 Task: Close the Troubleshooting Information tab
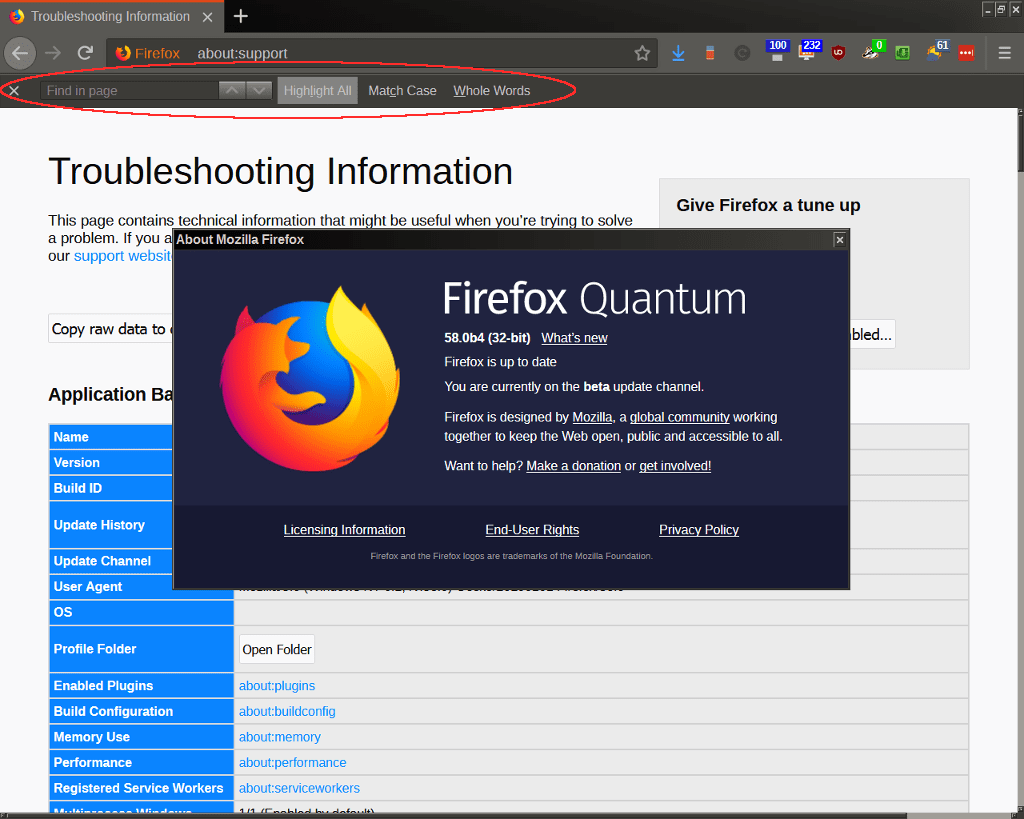pos(208,17)
